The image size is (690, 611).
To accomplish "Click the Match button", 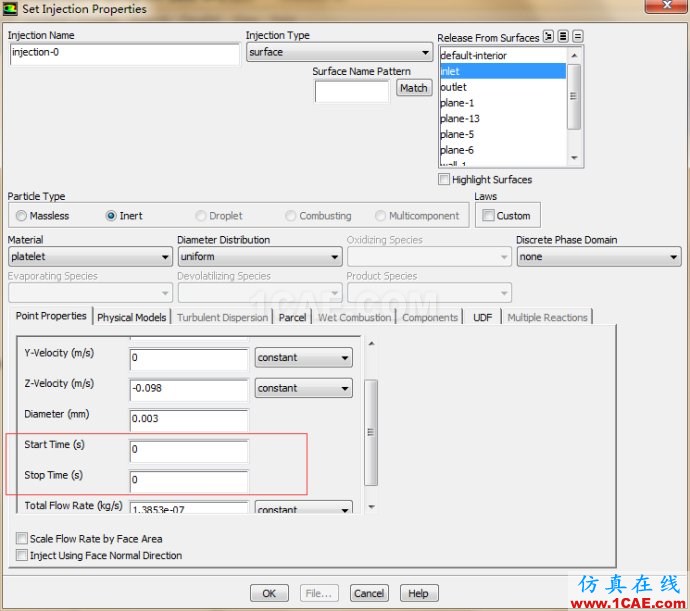I will (414, 88).
